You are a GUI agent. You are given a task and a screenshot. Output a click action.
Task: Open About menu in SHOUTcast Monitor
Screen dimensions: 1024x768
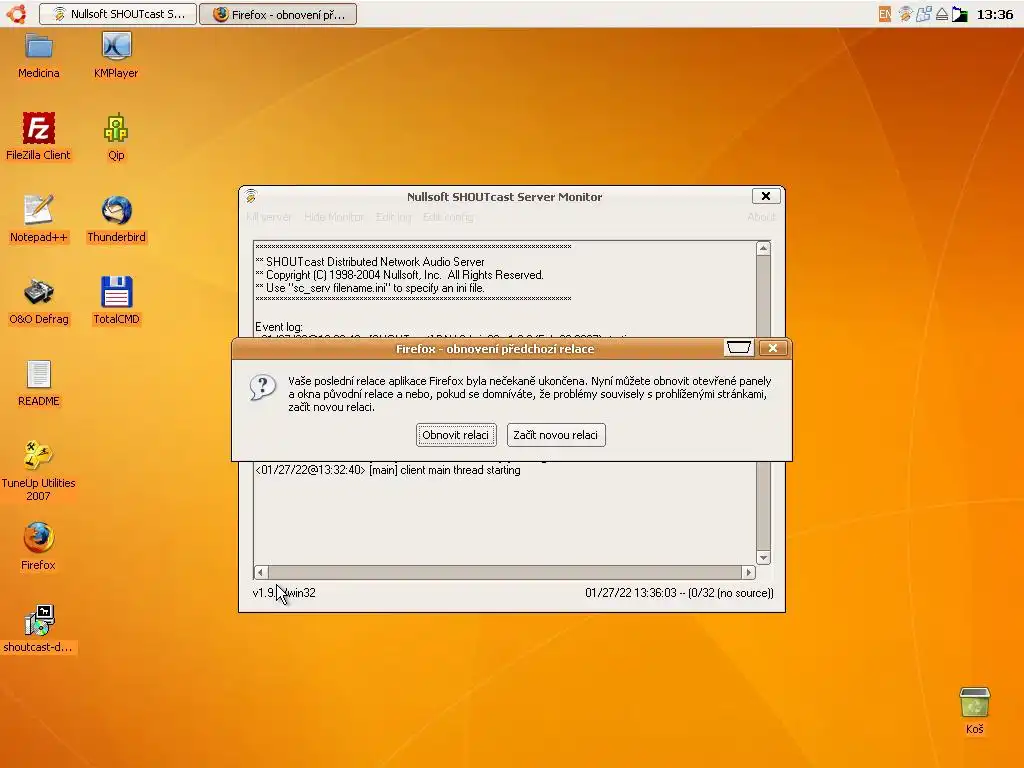[761, 217]
